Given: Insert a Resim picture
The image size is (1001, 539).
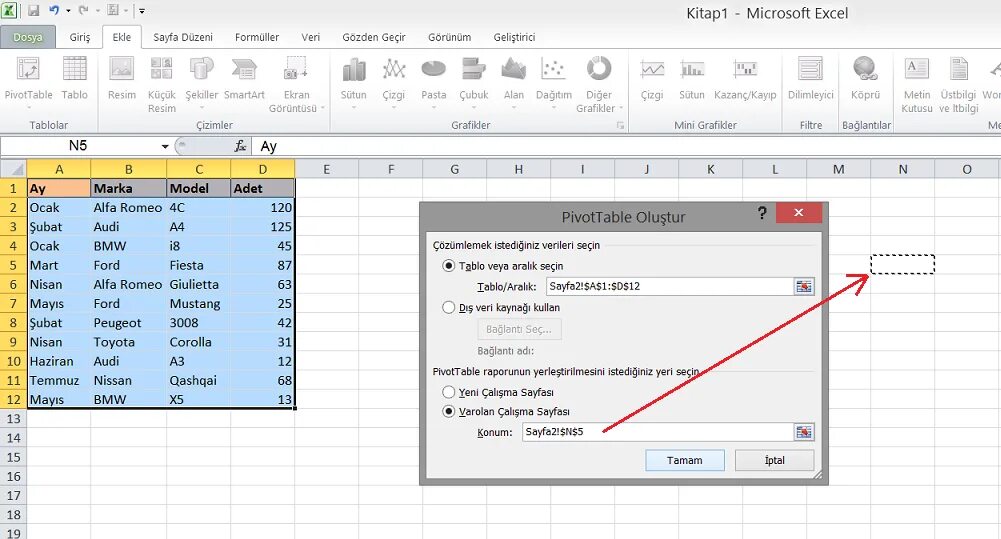Looking at the screenshot, I should pos(121,80).
